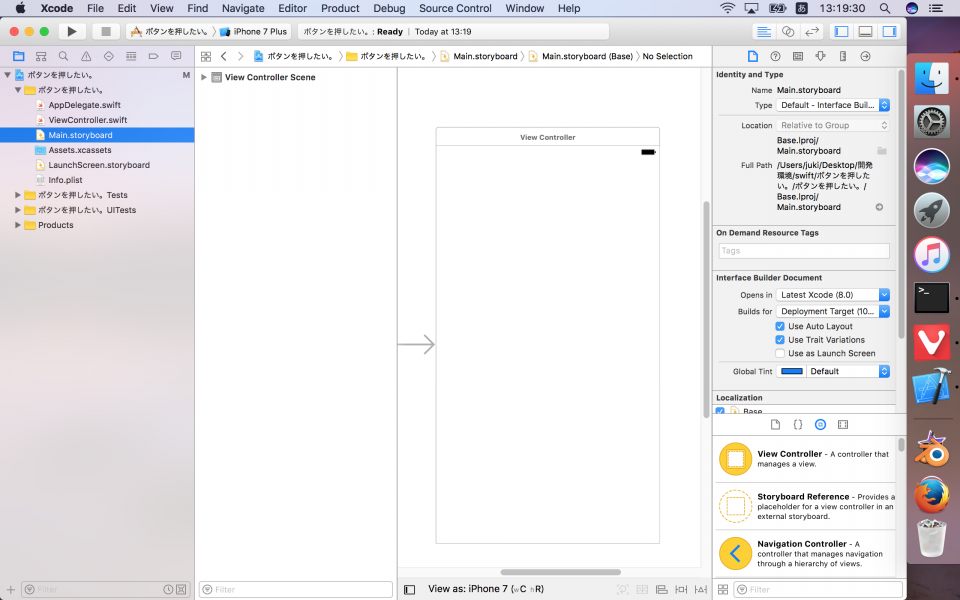The height and width of the screenshot is (600, 960).
Task: Enable Use as Launch Screen
Action: click(780, 353)
